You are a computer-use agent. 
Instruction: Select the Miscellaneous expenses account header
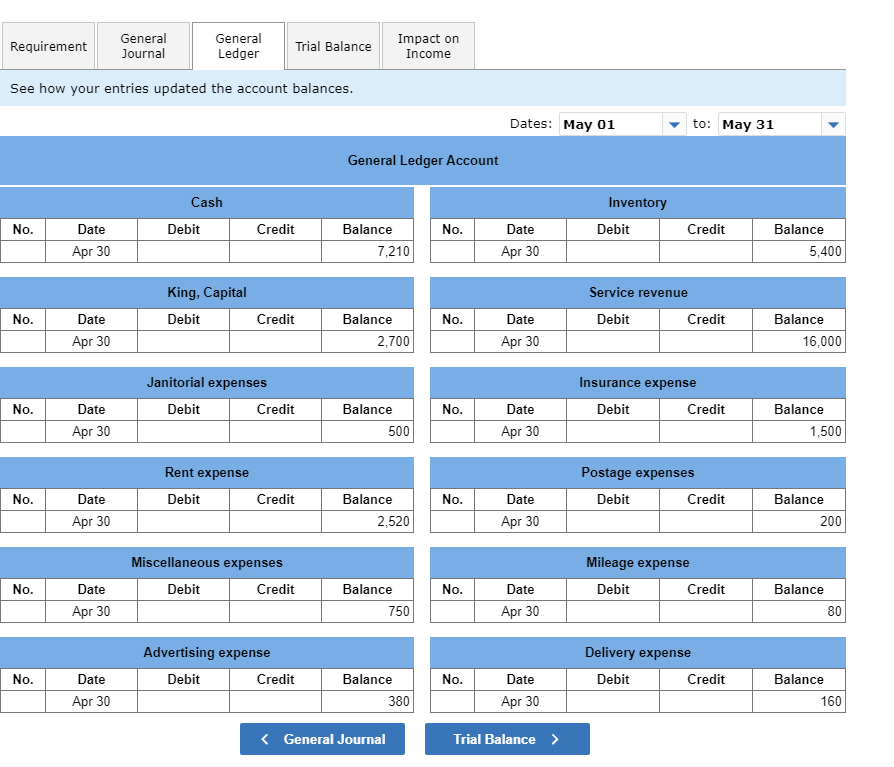click(x=206, y=563)
